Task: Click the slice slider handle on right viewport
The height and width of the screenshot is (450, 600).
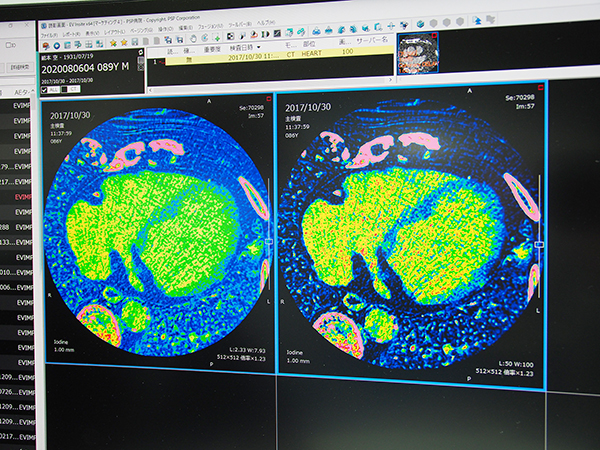Action: (541, 243)
